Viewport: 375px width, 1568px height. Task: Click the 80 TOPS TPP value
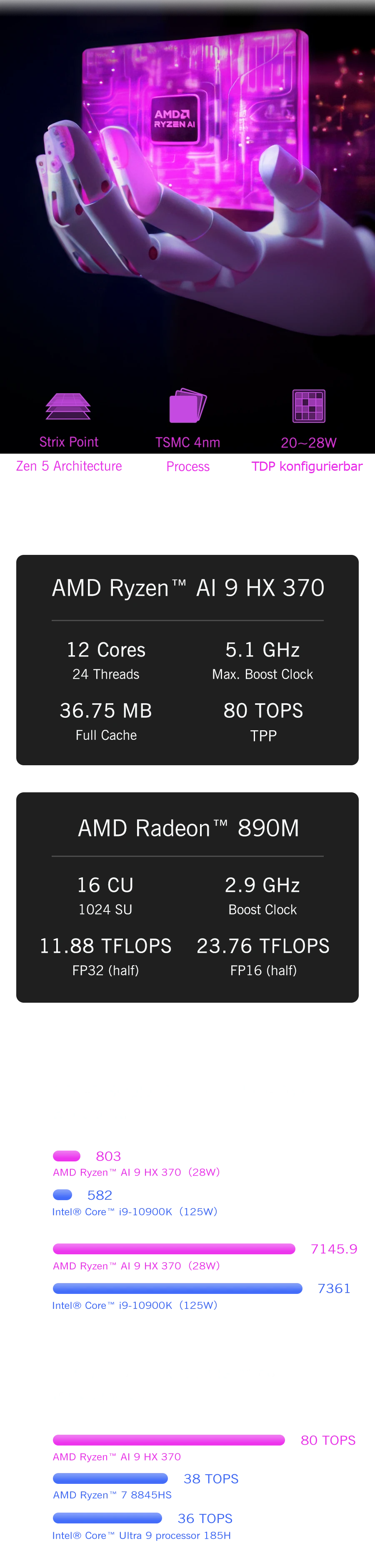(263, 711)
